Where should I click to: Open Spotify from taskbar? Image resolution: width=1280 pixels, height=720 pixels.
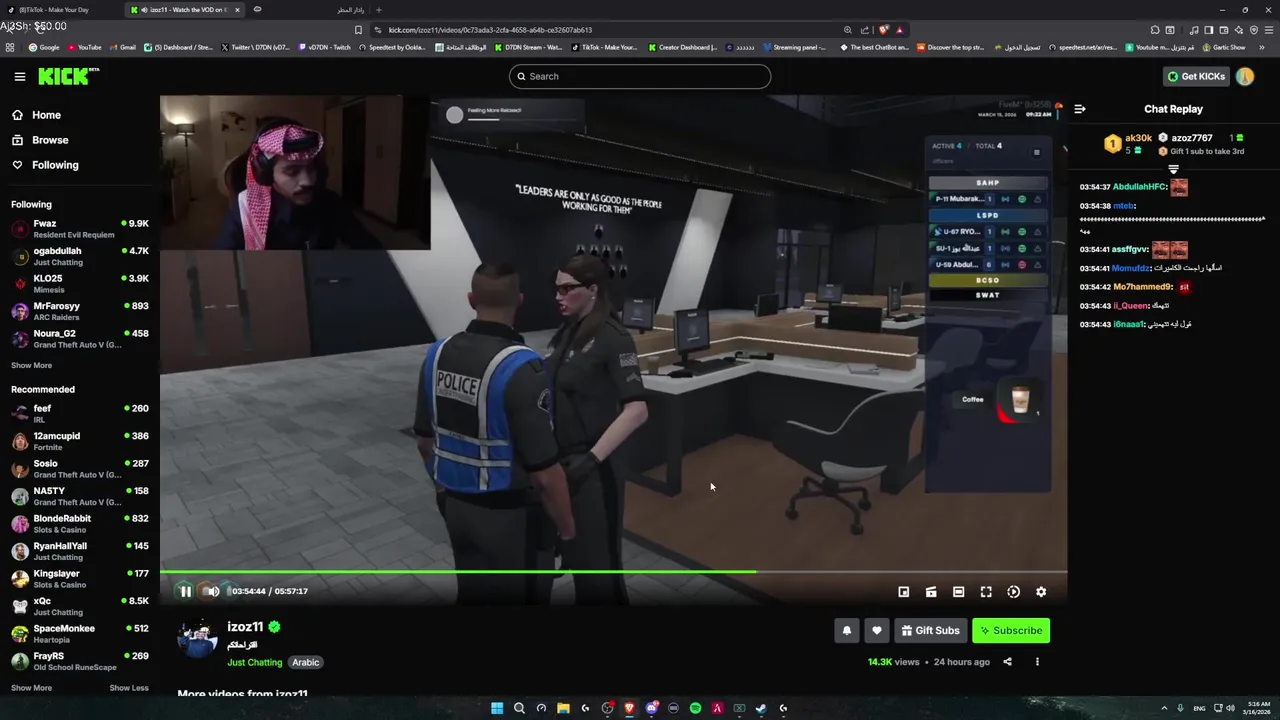[695, 708]
